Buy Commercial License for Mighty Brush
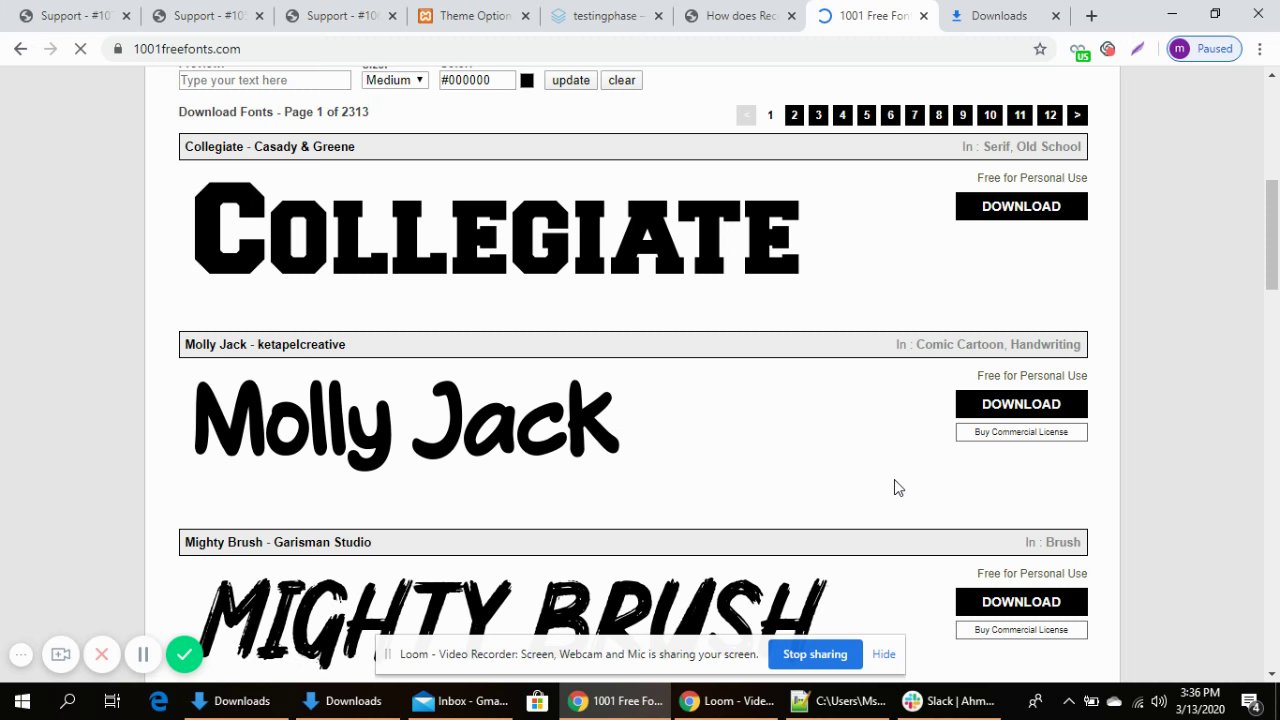 point(1021,630)
